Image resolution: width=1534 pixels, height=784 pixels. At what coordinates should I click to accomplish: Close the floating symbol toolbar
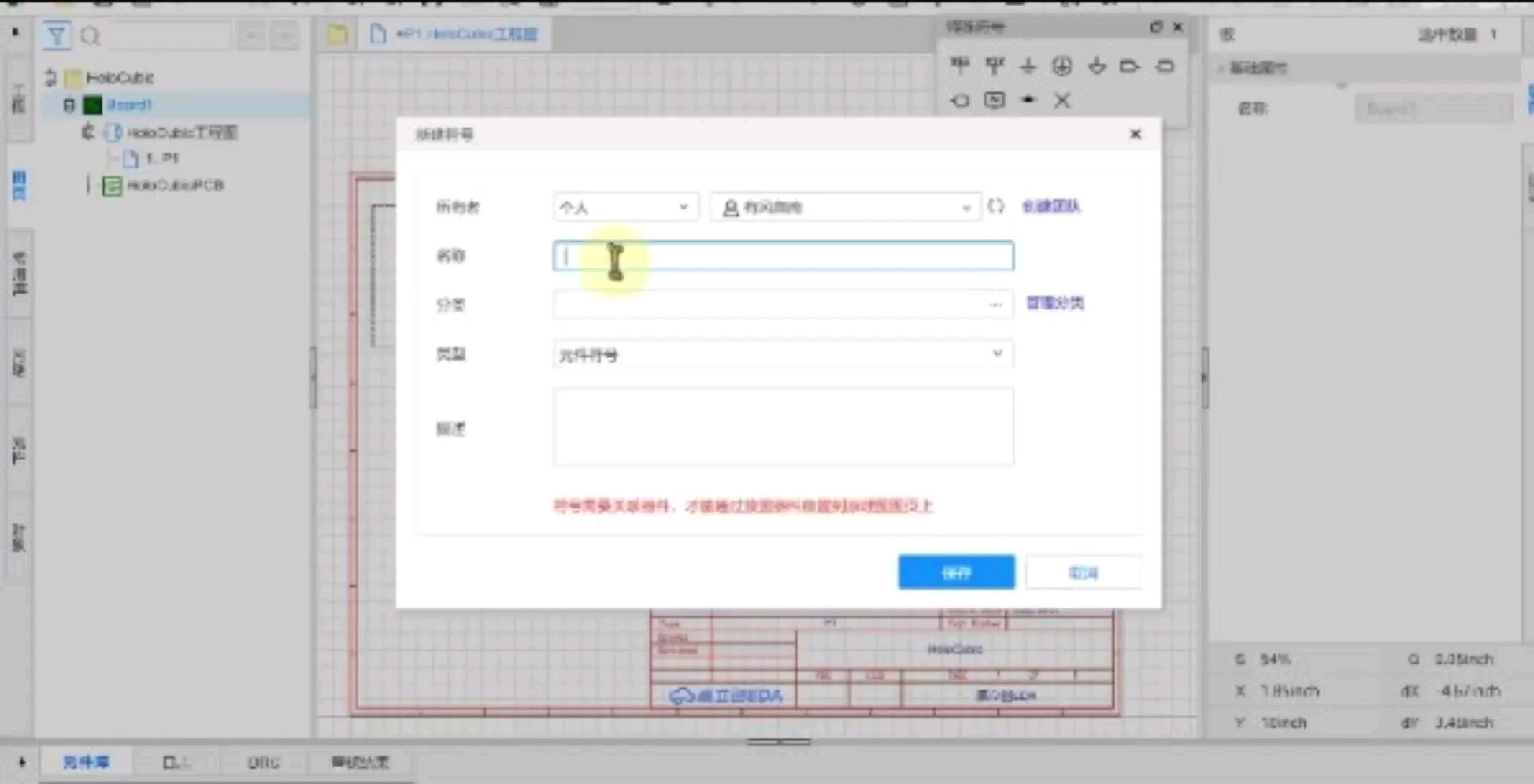coord(1178,27)
